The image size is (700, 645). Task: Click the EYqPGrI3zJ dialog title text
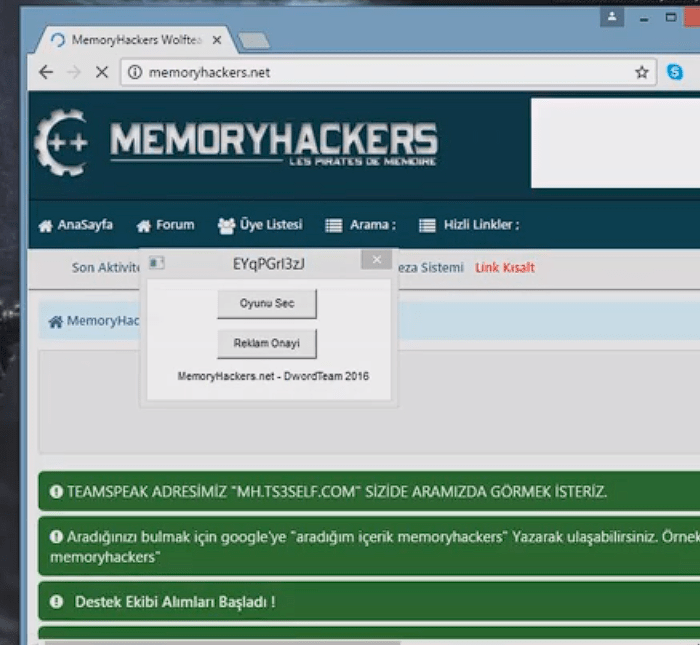(269, 264)
